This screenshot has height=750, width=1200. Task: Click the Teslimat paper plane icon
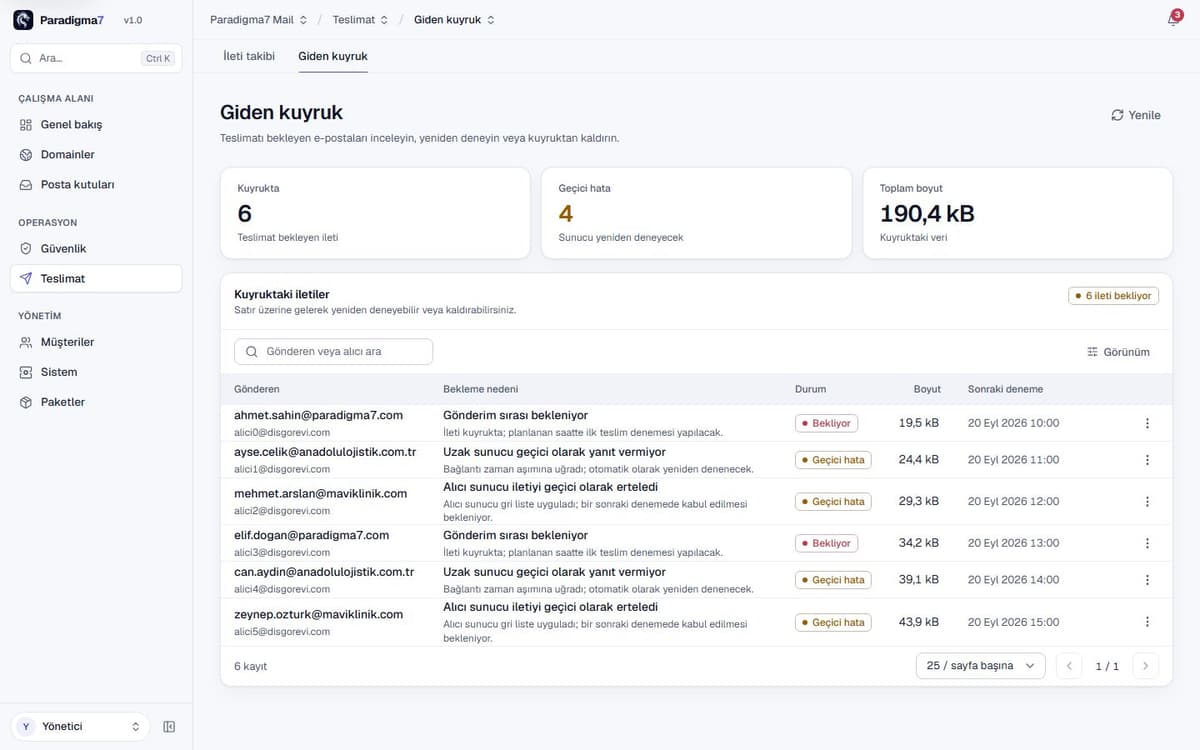coord(26,279)
